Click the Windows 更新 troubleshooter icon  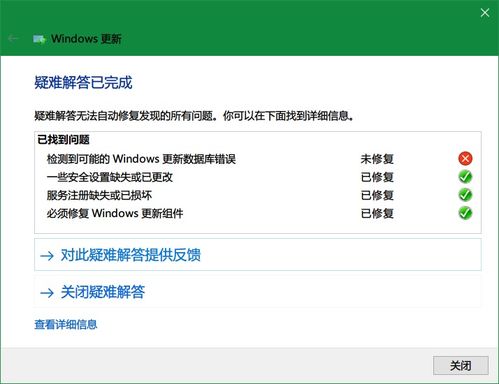pyautogui.click(x=39, y=39)
